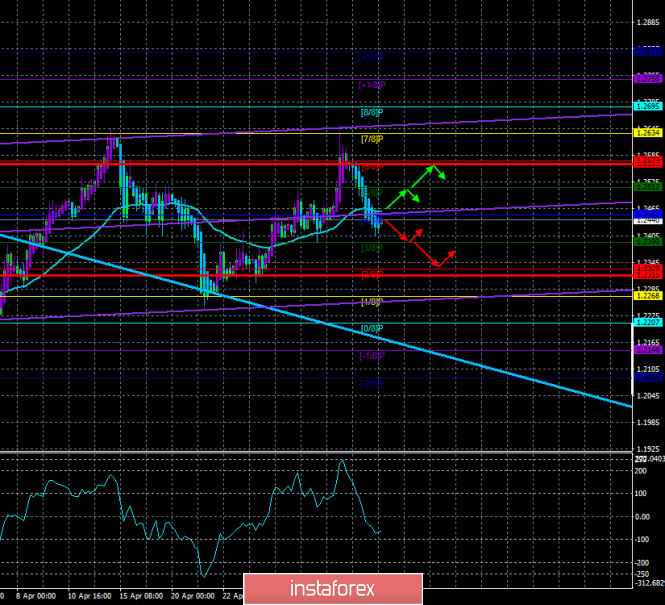This screenshot has width=665, height=605.
Task: Select the purple 1.2146 price label
Action: tap(647, 350)
